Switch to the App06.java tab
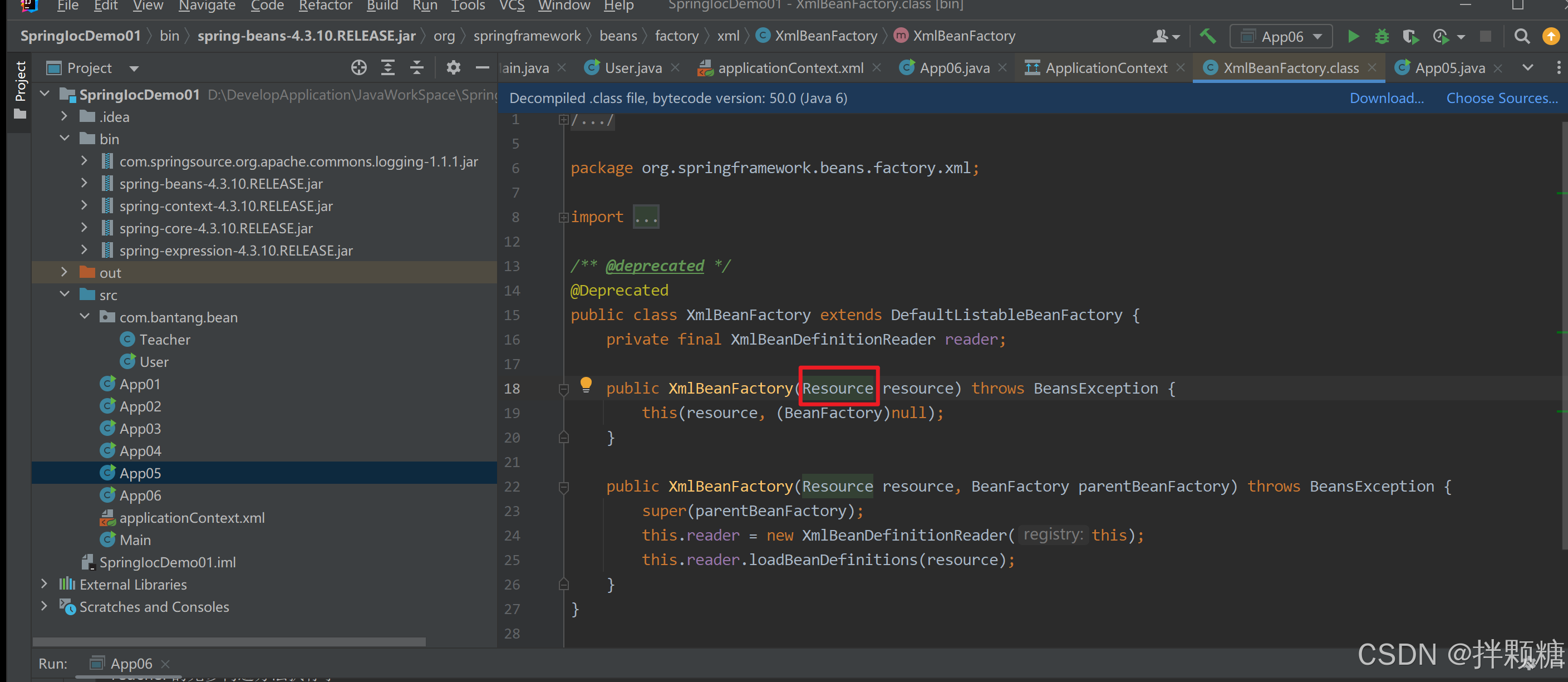 tap(954, 67)
